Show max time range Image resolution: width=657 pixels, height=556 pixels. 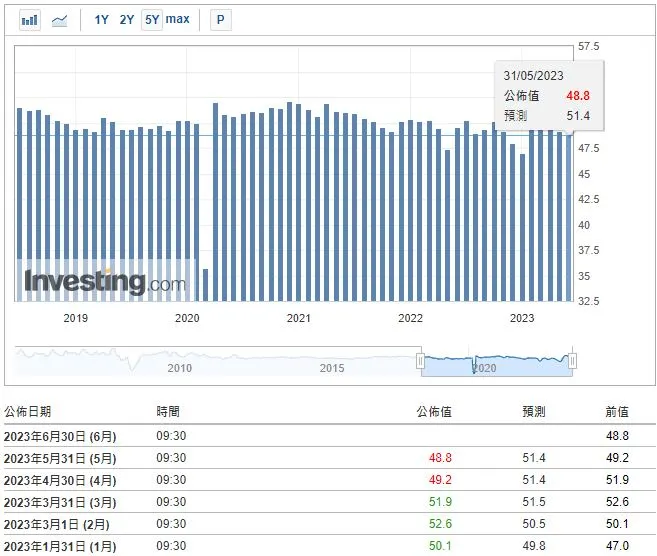click(178, 20)
